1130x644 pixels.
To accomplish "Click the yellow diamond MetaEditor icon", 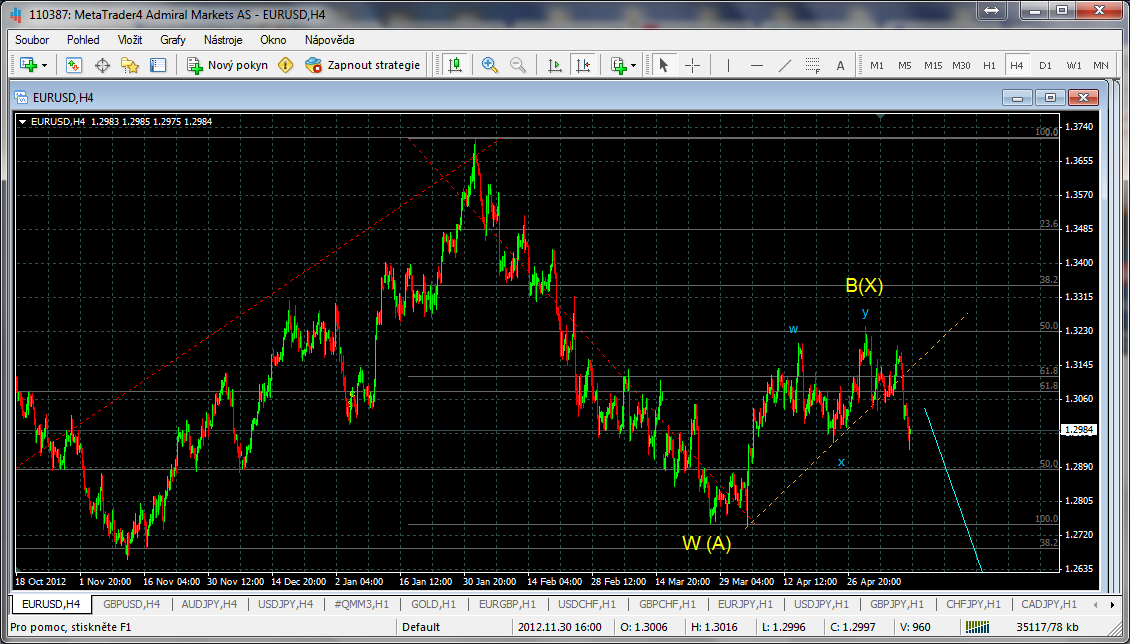I will 286,65.
